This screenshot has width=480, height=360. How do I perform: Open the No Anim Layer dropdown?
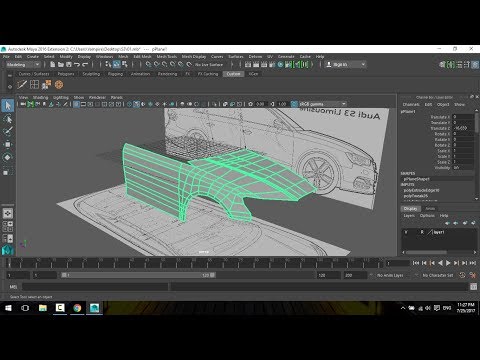(x=389, y=275)
